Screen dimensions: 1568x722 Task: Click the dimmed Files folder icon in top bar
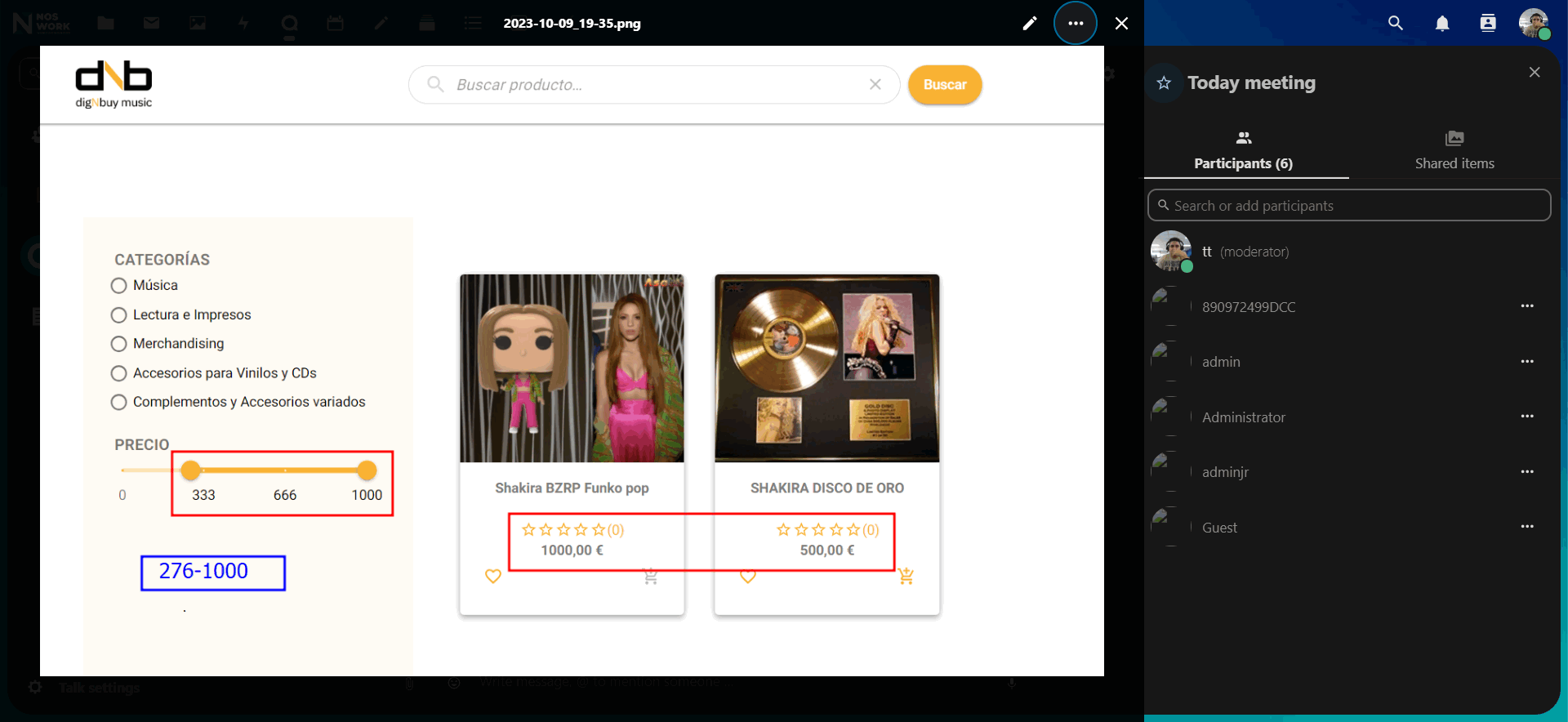tap(106, 23)
